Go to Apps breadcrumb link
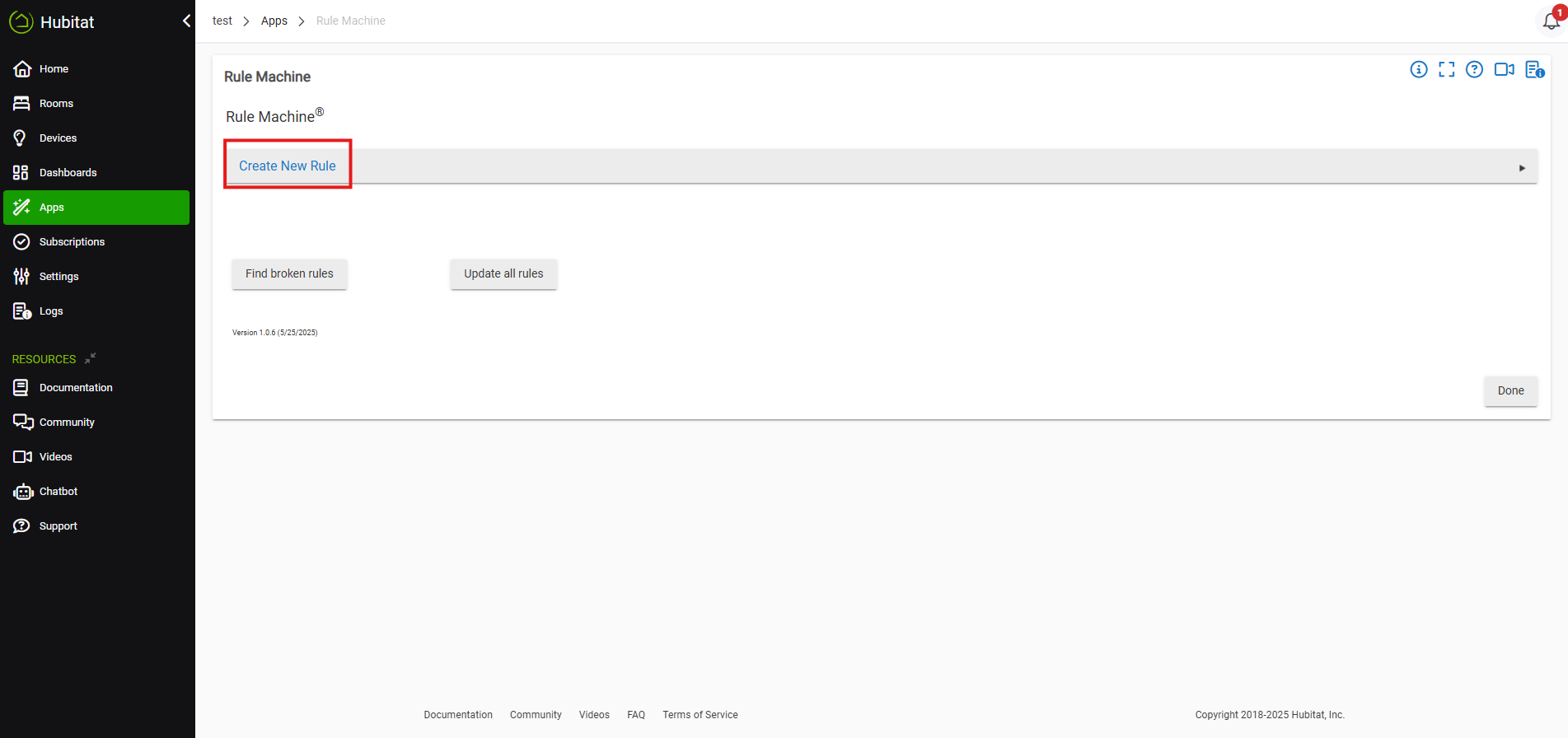This screenshot has height=738, width=1568. [x=274, y=21]
